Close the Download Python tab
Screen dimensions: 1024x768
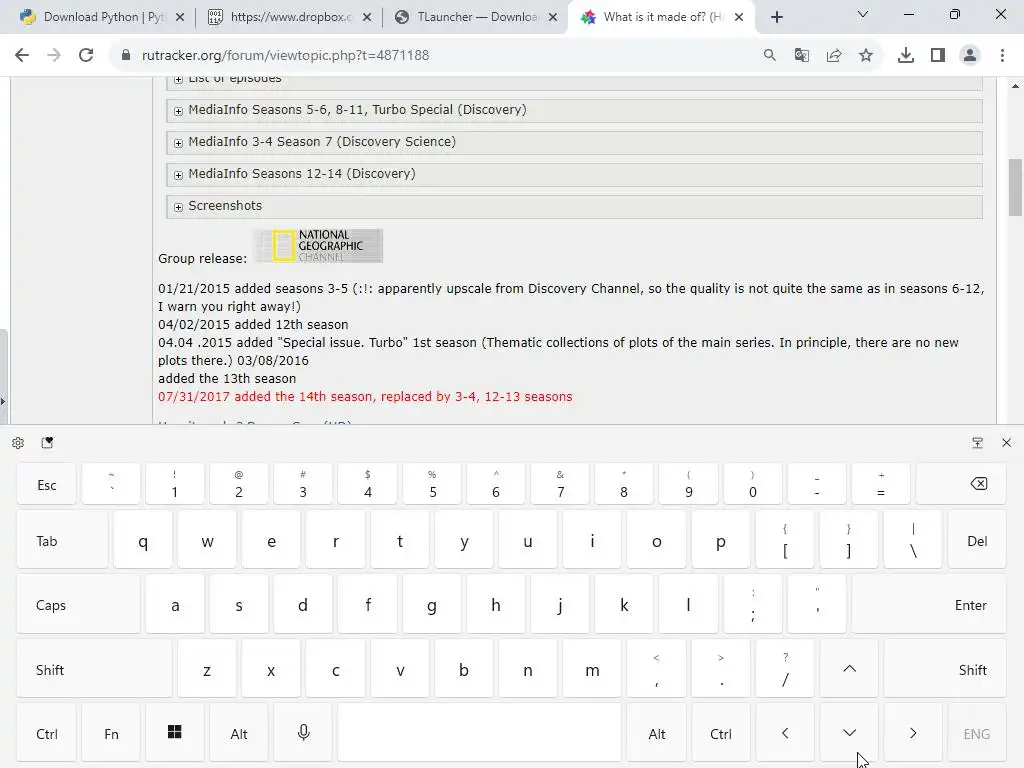180,17
